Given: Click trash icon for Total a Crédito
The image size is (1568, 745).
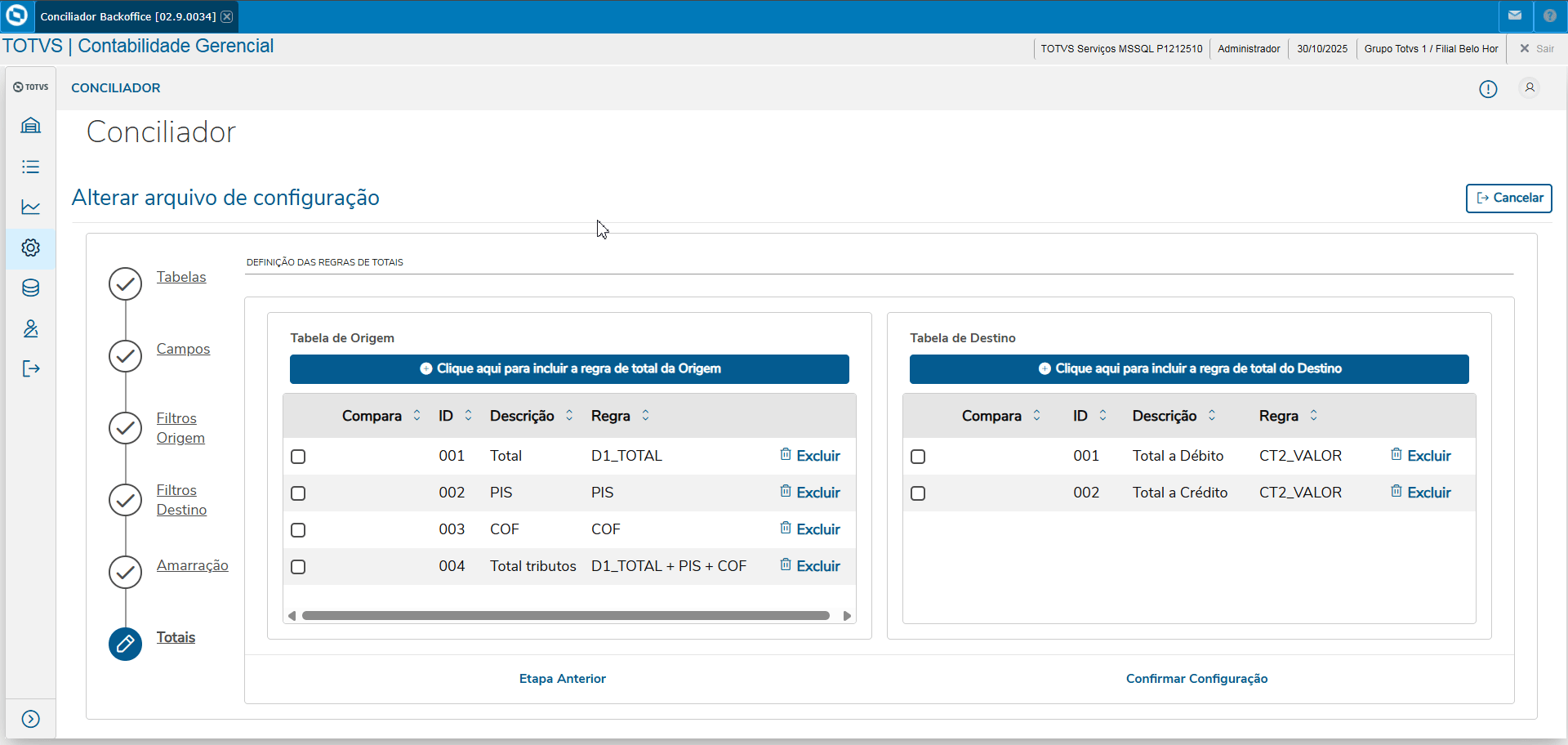Looking at the screenshot, I should 1396,491.
